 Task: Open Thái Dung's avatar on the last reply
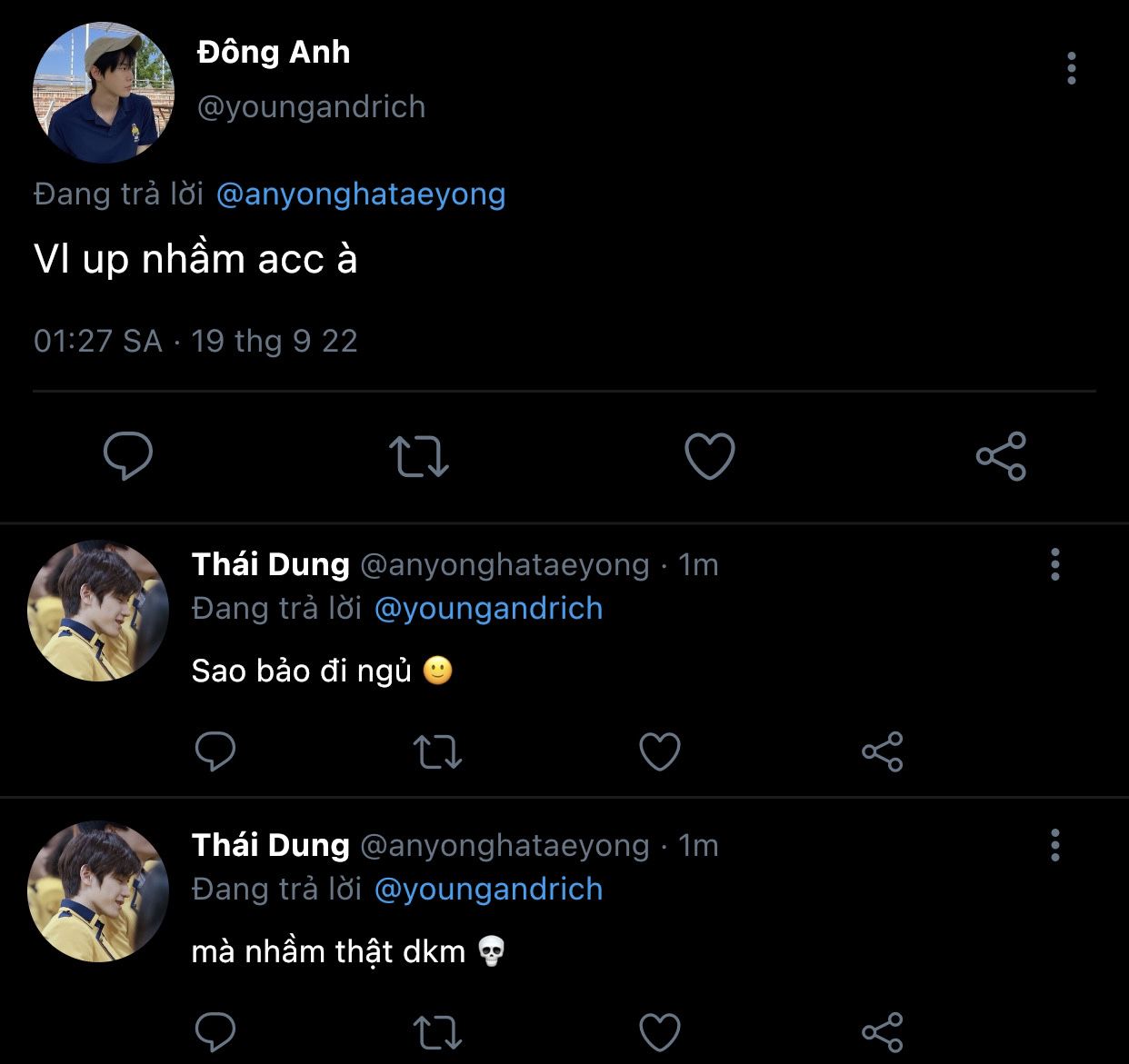(x=98, y=891)
